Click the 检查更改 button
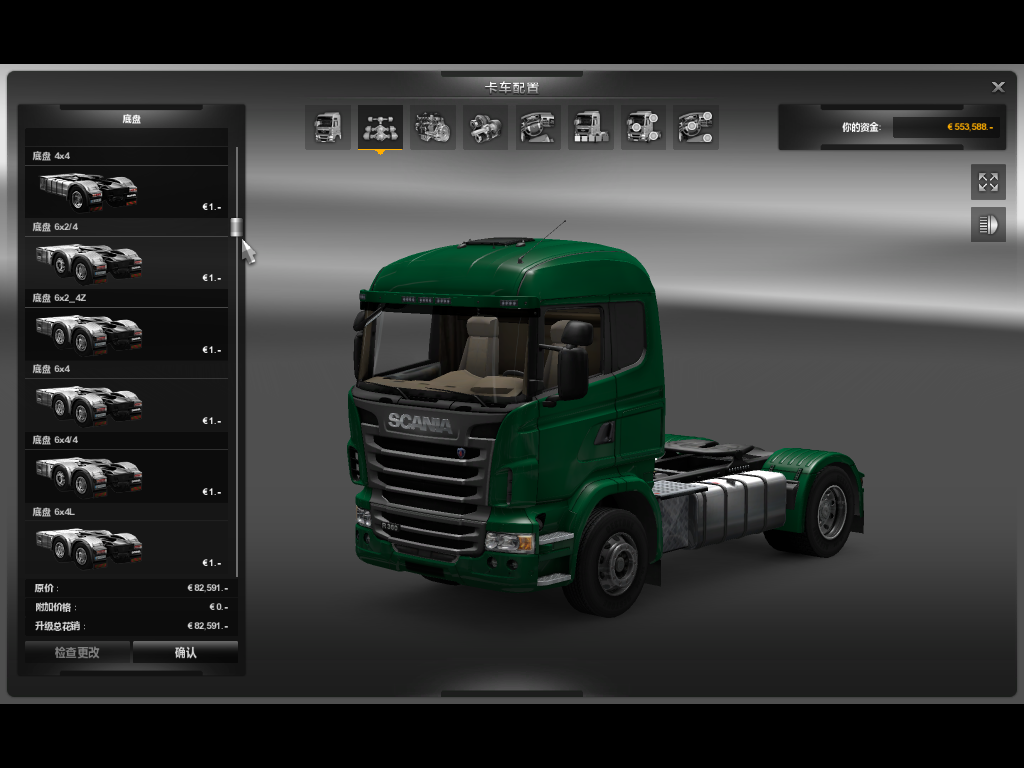Screen dimensions: 1024x768 (77, 652)
